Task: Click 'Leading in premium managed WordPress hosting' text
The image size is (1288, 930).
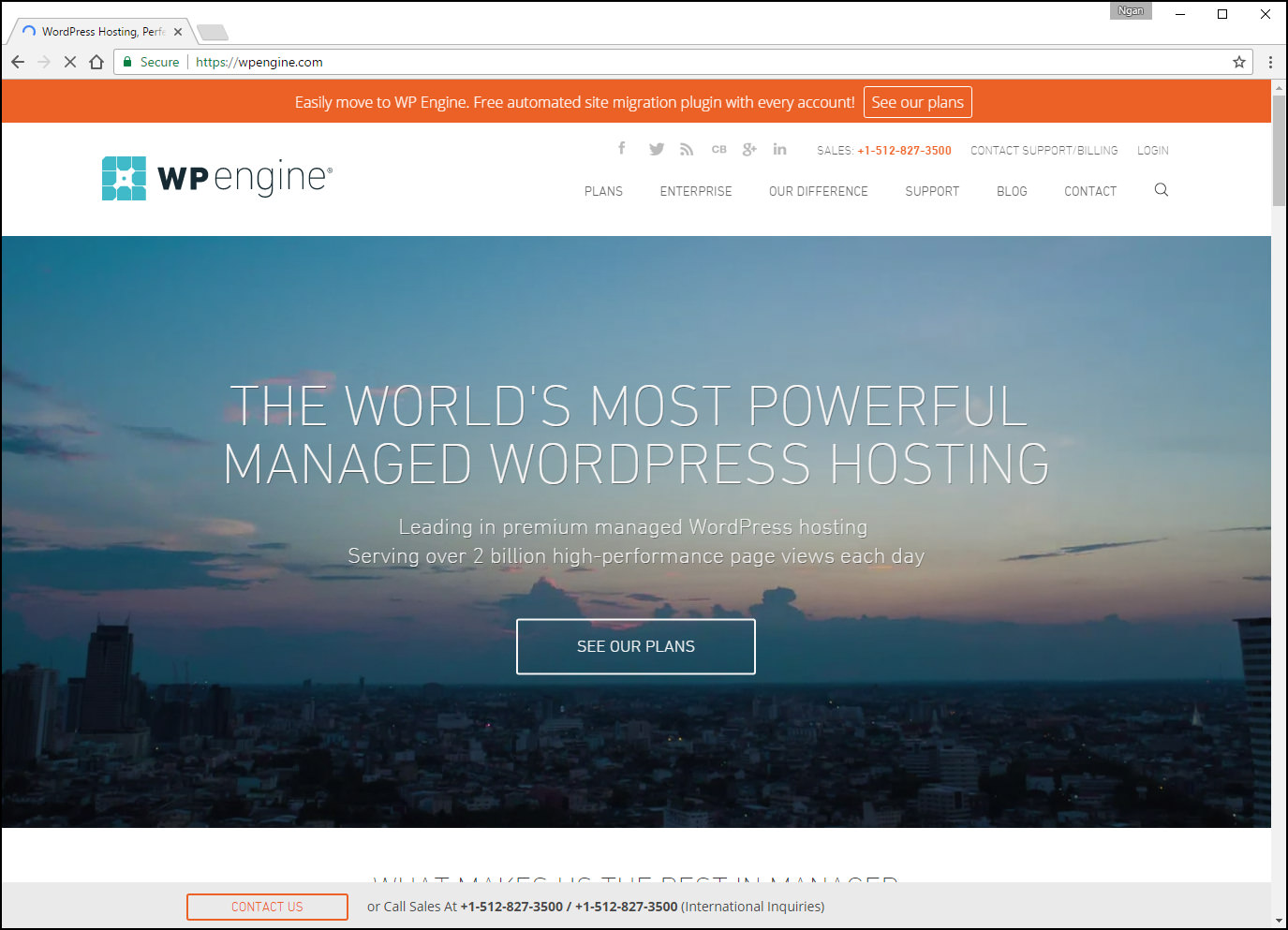Action: coord(633,526)
